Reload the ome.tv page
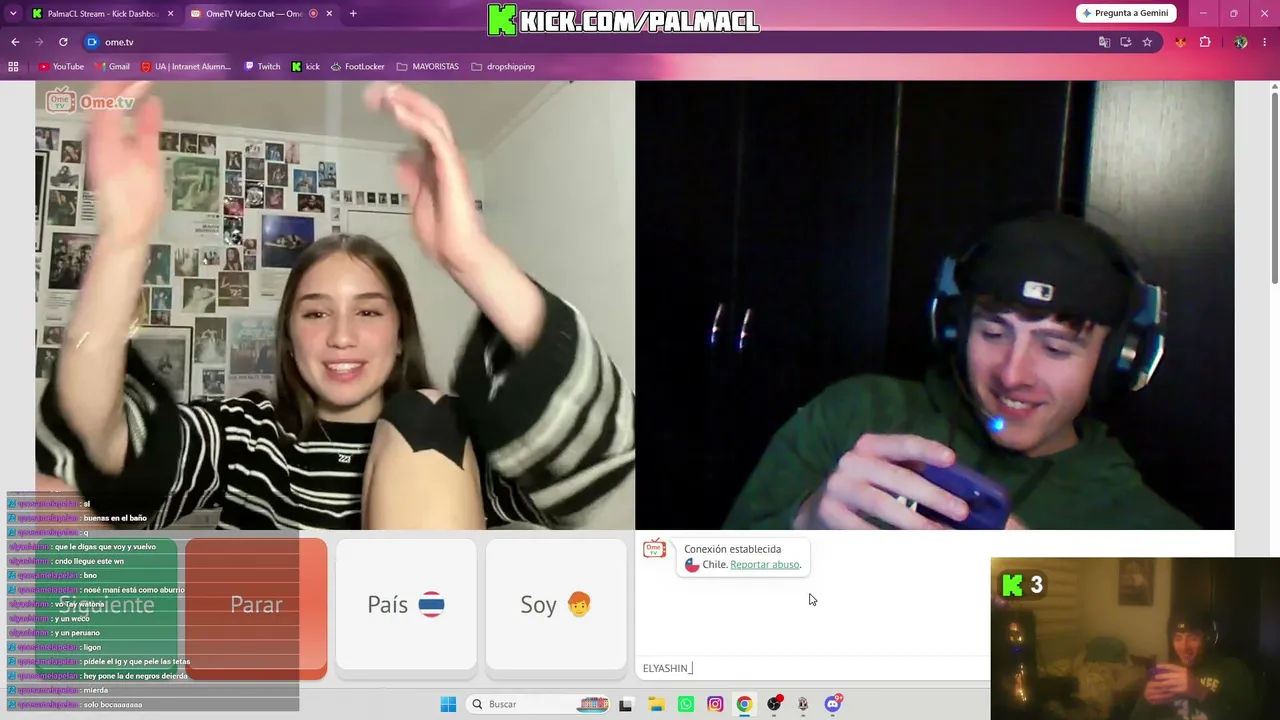 pyautogui.click(x=63, y=42)
